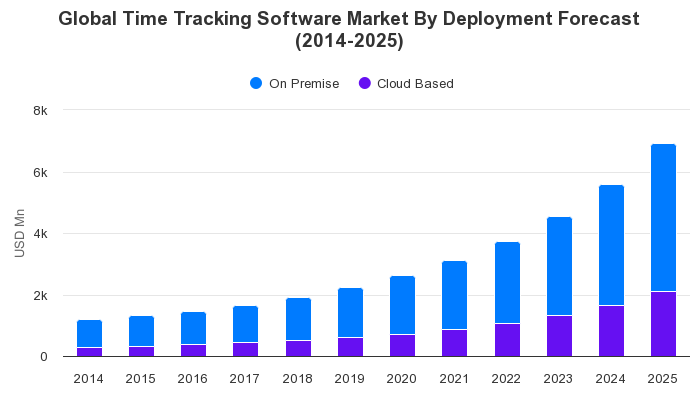Viewport: 700px width, 400px height.
Task: Select the 2022 On Premise blue bar segment
Action: [507, 283]
